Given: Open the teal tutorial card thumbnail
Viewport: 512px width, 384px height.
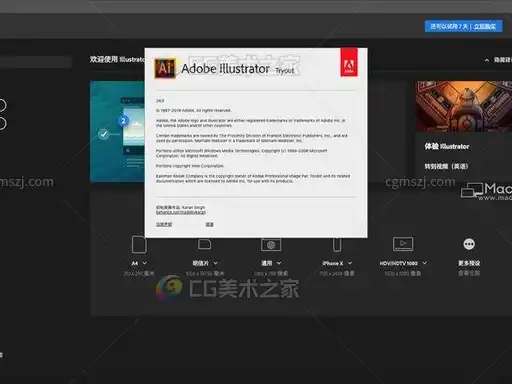Looking at the screenshot, I should tap(117, 131).
